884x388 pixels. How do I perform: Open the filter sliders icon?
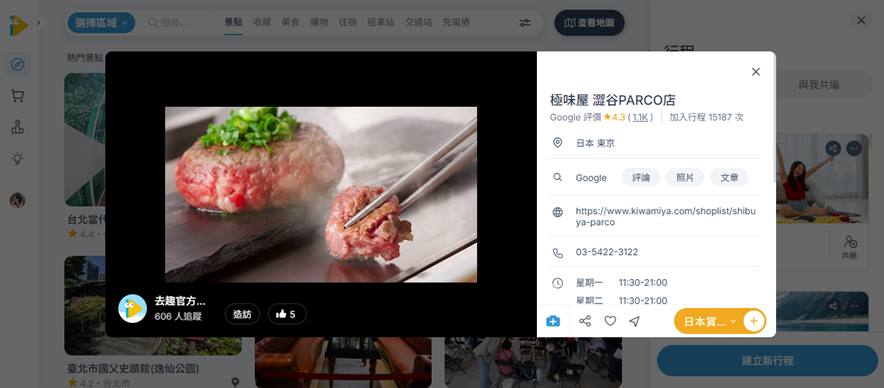point(525,23)
